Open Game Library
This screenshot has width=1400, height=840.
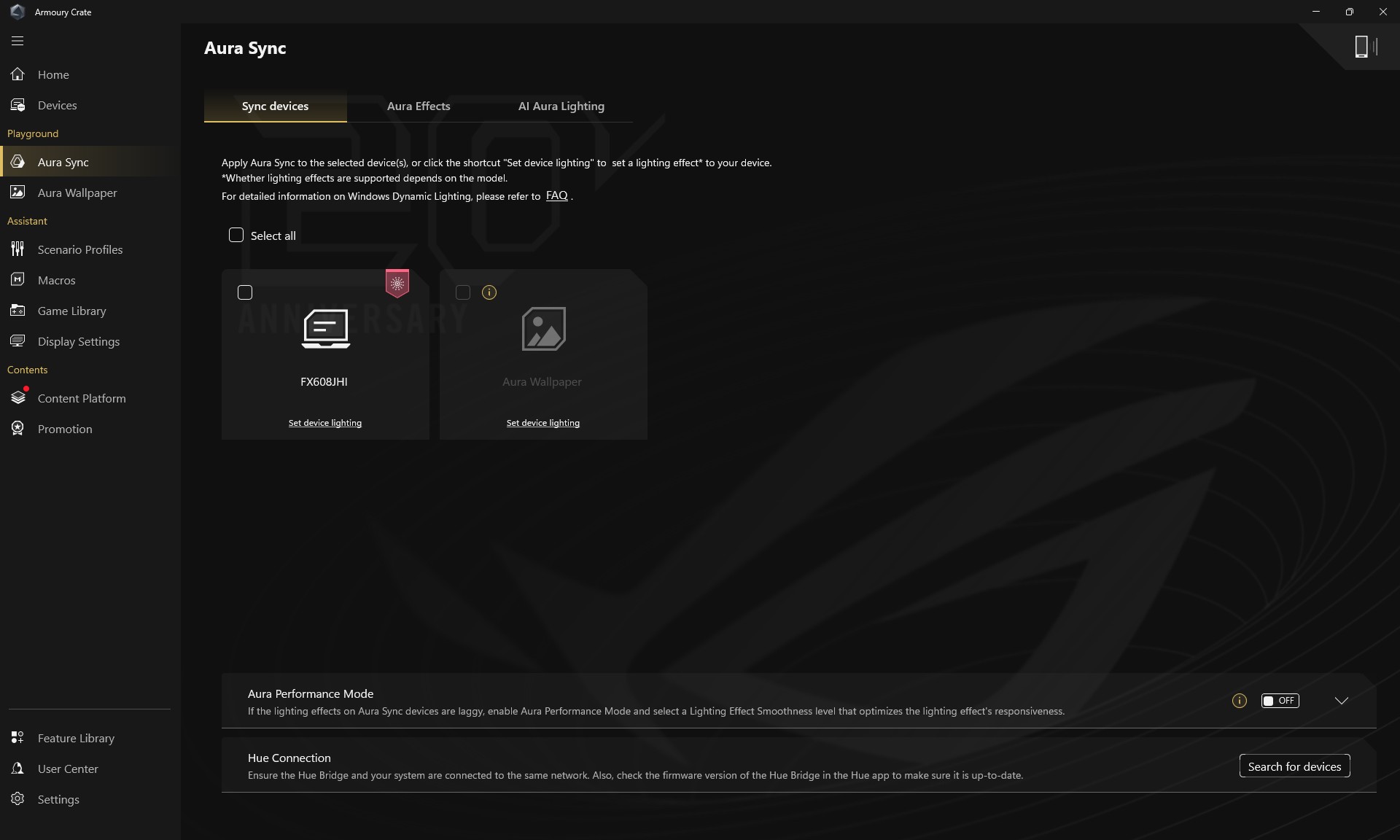tap(90, 311)
